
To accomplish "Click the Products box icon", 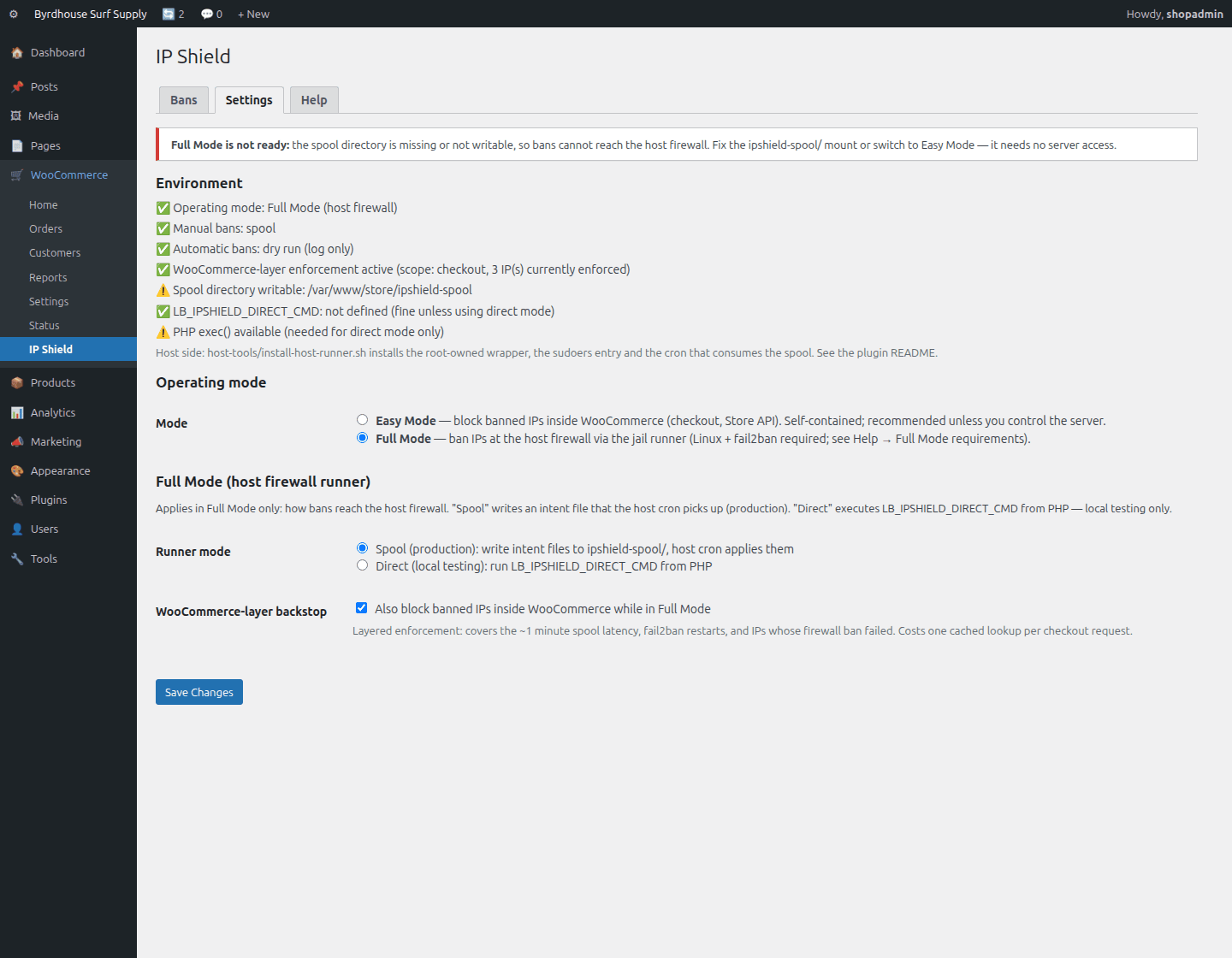I will click(17, 383).
